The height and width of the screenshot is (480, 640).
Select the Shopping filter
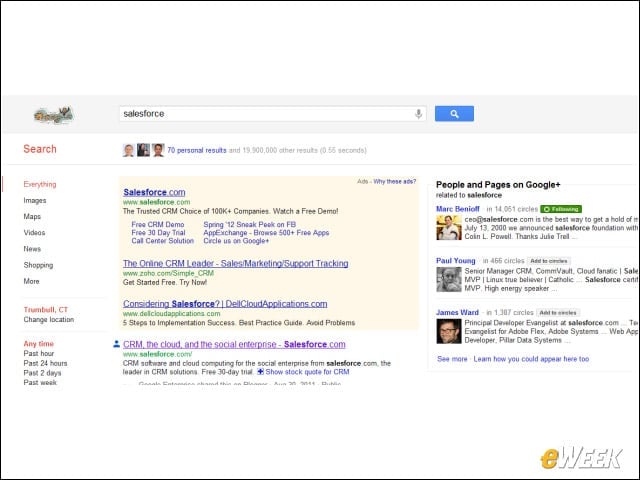click(x=38, y=265)
